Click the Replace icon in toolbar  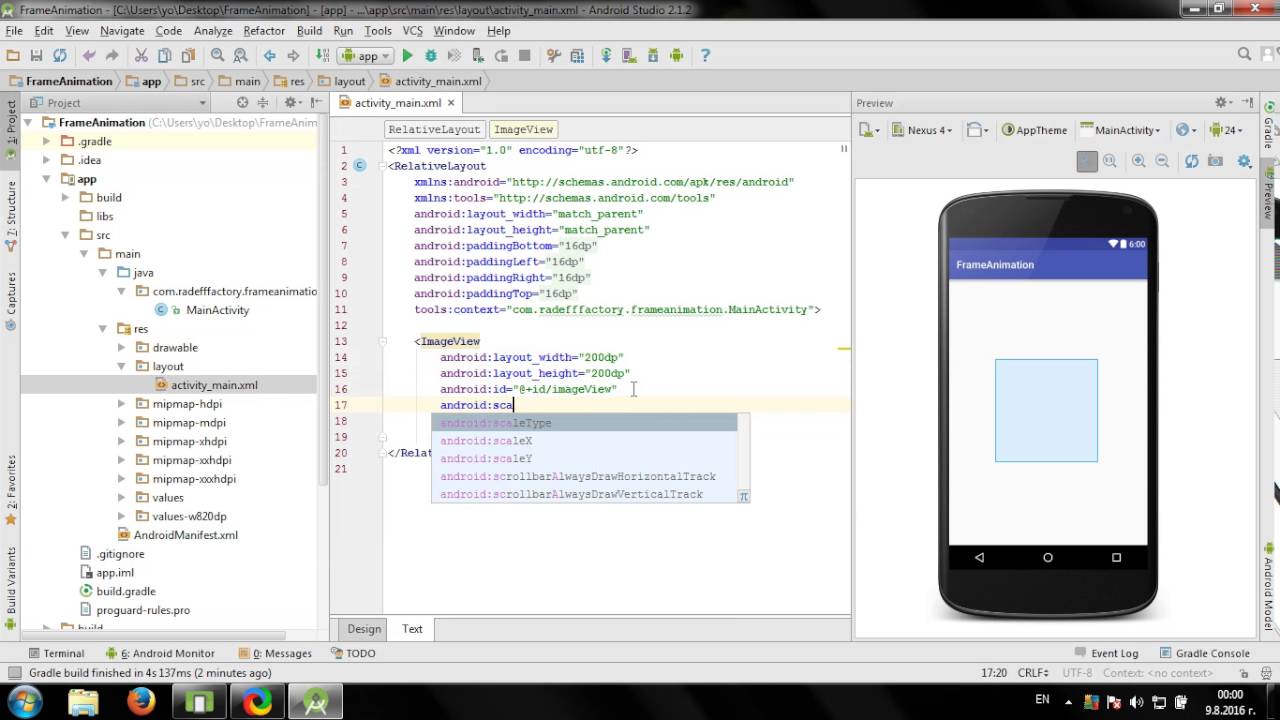(x=240, y=56)
